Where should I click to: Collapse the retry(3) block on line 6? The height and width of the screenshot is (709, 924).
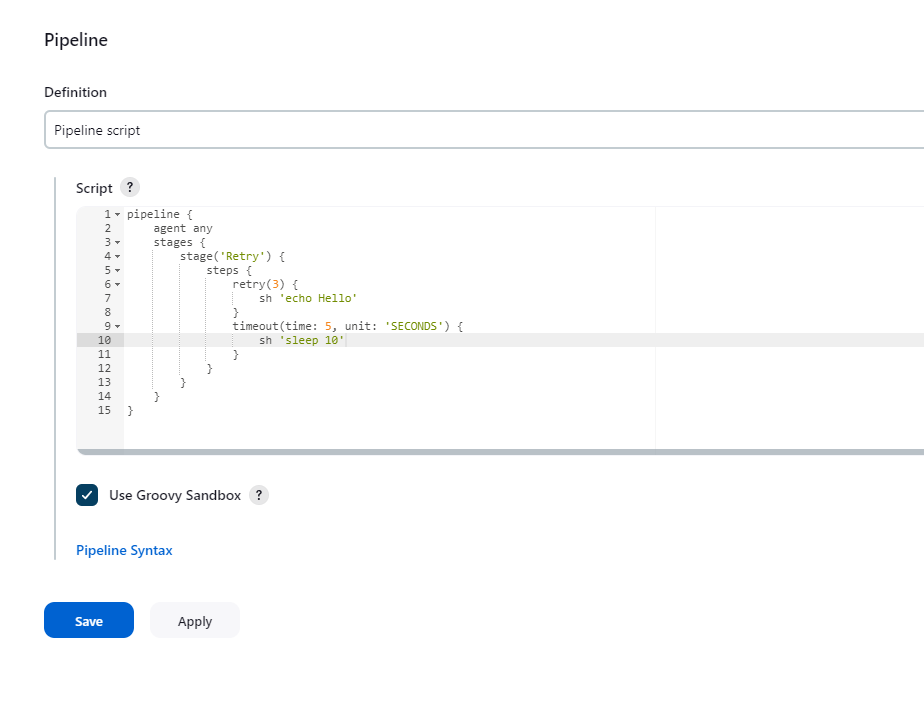pos(117,285)
